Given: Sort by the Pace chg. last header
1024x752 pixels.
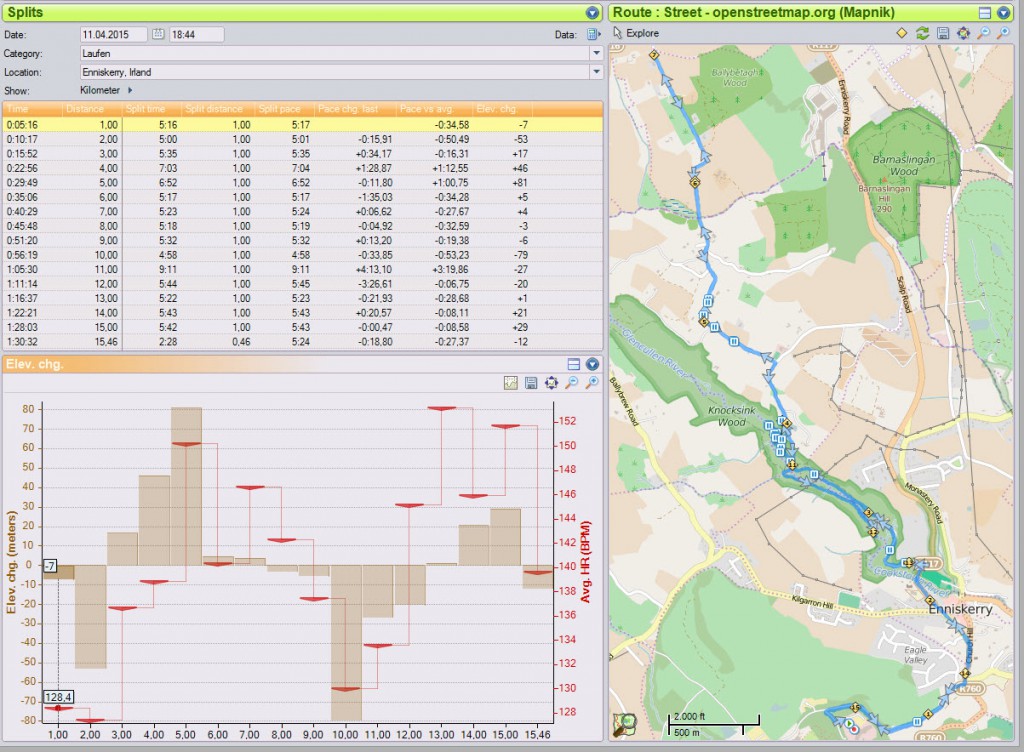Looking at the screenshot, I should pos(355,109).
